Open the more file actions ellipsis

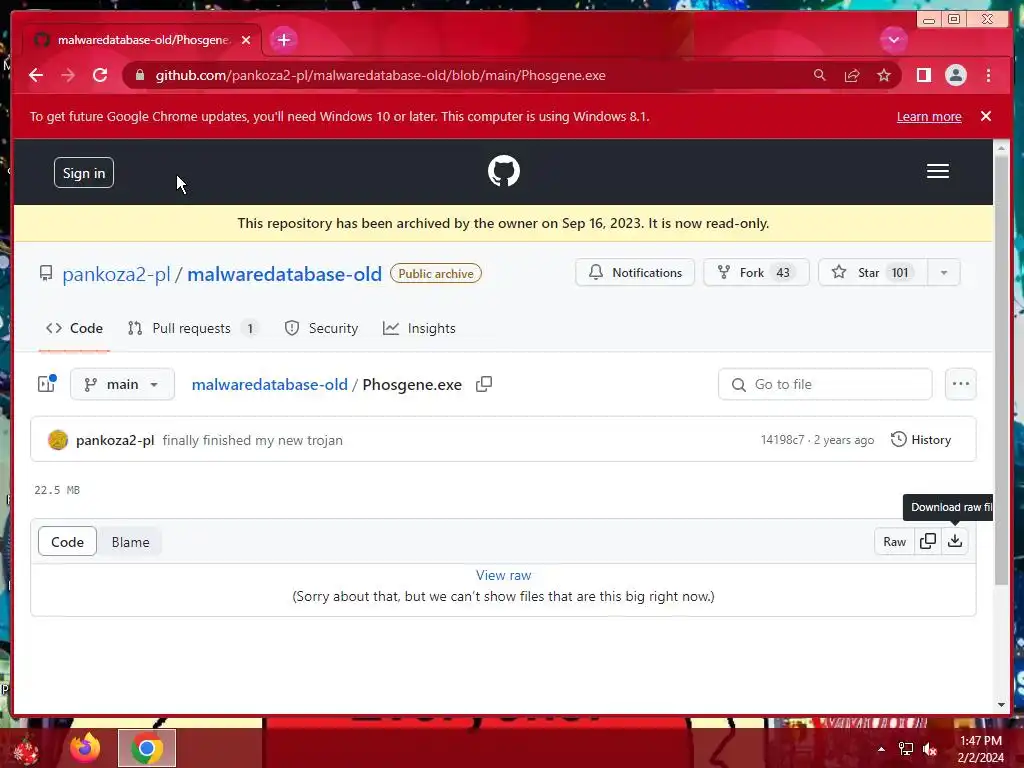point(961,384)
